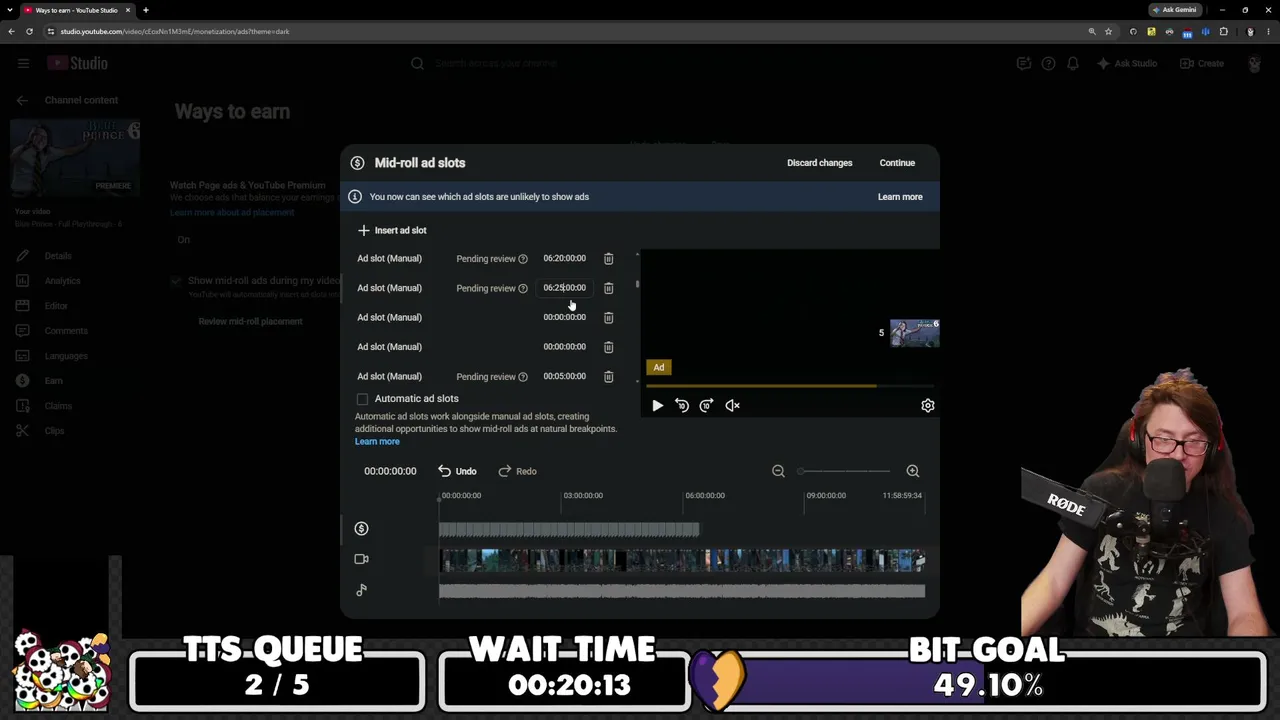Open Pending review help for 06:25:00:00 slot
The width and height of the screenshot is (1280, 720).
(522, 289)
